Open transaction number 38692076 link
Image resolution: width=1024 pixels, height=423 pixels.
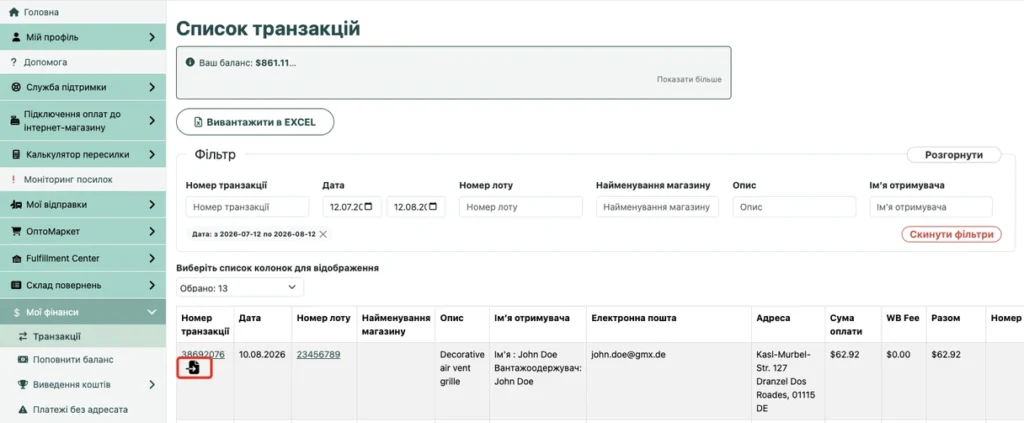coord(203,354)
